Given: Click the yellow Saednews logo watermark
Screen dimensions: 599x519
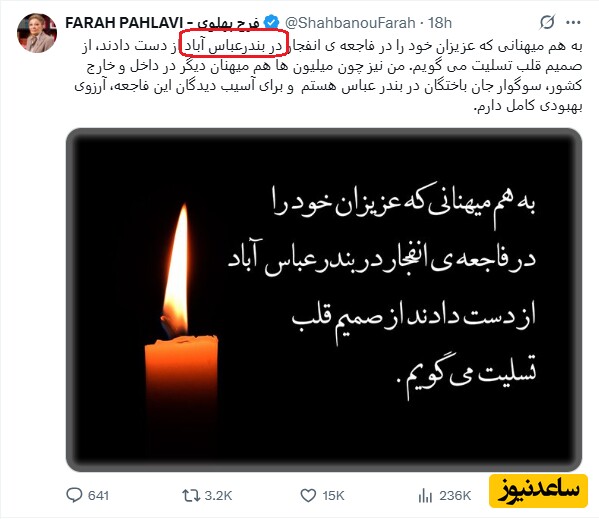Looking at the screenshot, I should click(x=538, y=491).
